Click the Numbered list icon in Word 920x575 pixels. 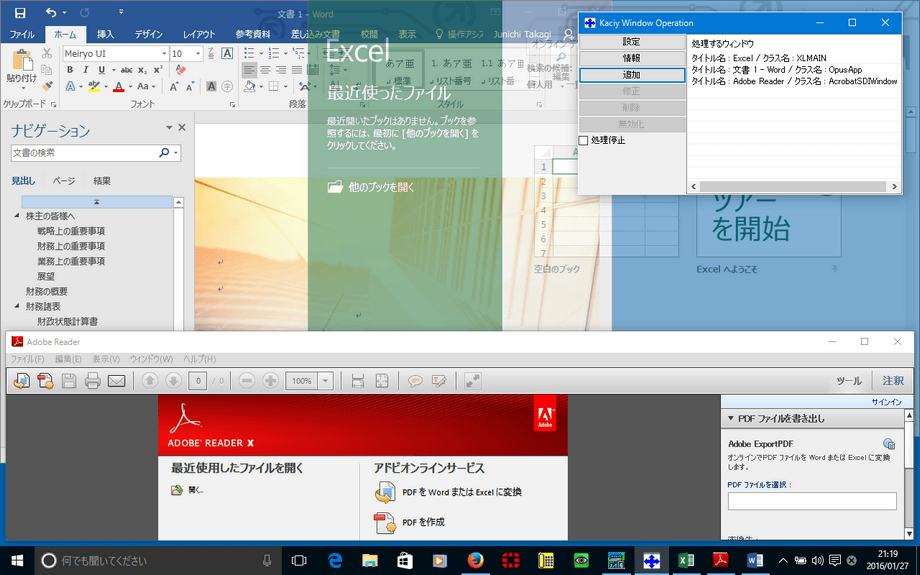[x=274, y=53]
